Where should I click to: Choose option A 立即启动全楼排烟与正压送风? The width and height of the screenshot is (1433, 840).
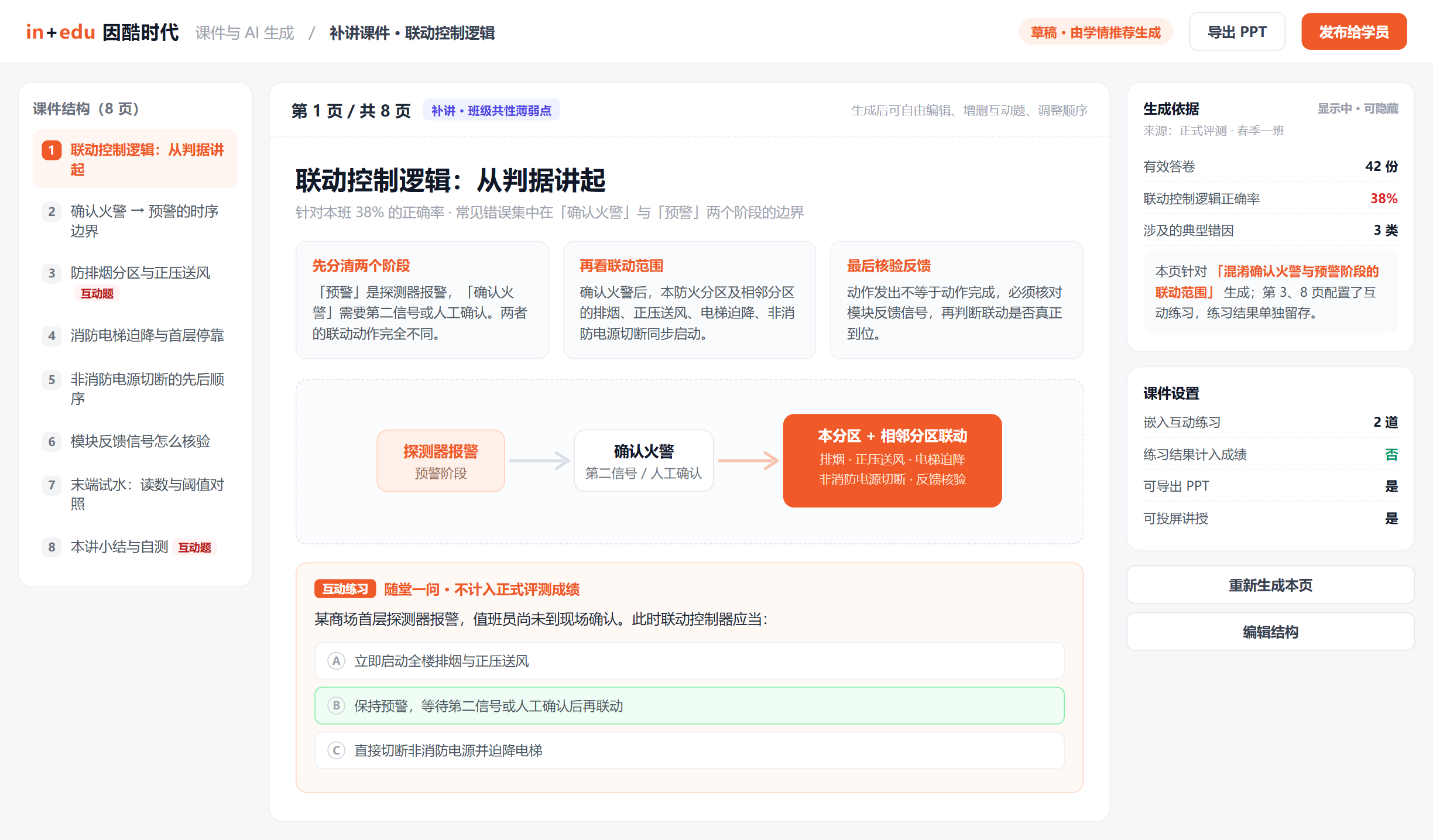tap(689, 661)
